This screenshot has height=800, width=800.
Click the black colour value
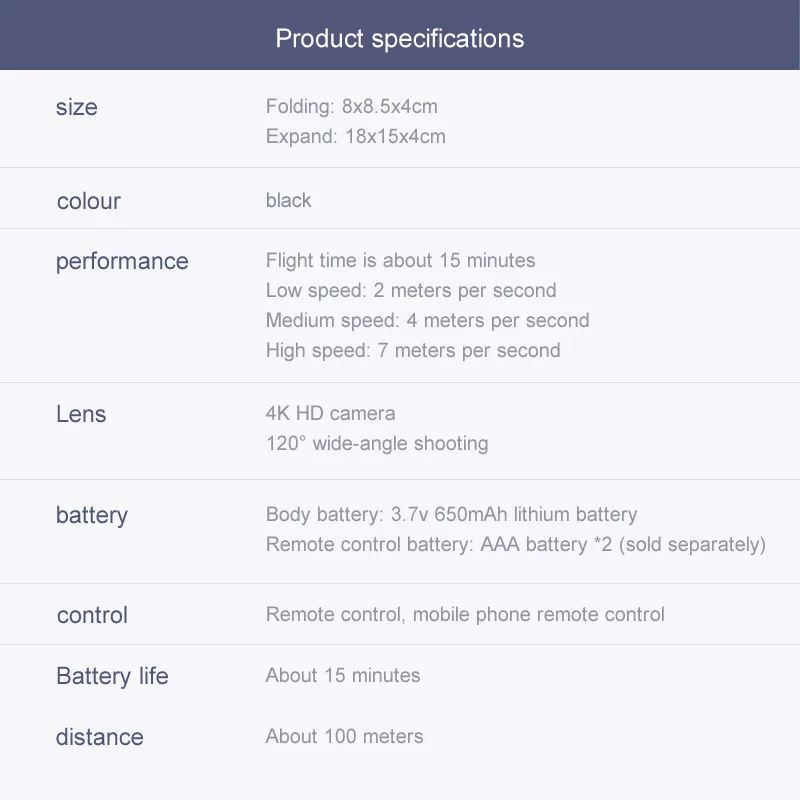tap(288, 200)
